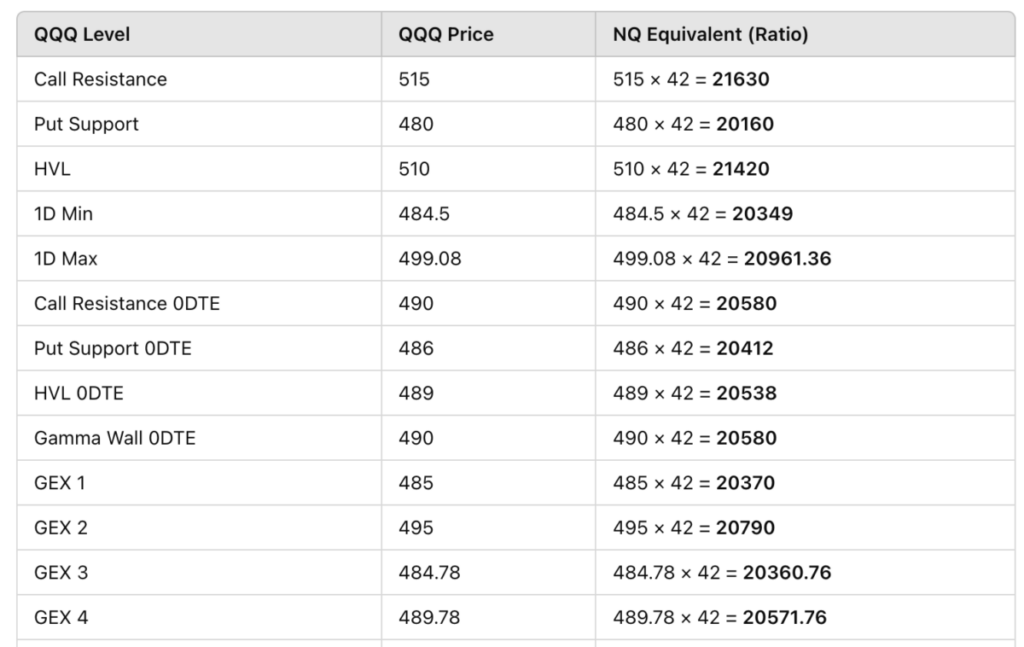Select the Gamma Wall 0DTE label
Image resolution: width=1024 pixels, height=647 pixels.
tap(115, 438)
